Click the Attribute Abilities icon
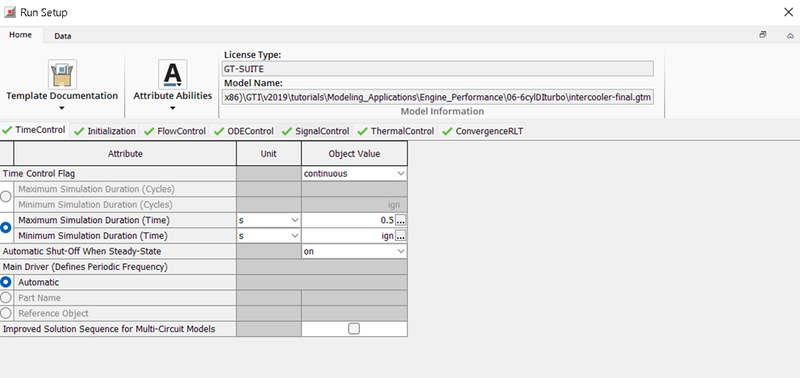 (172, 74)
